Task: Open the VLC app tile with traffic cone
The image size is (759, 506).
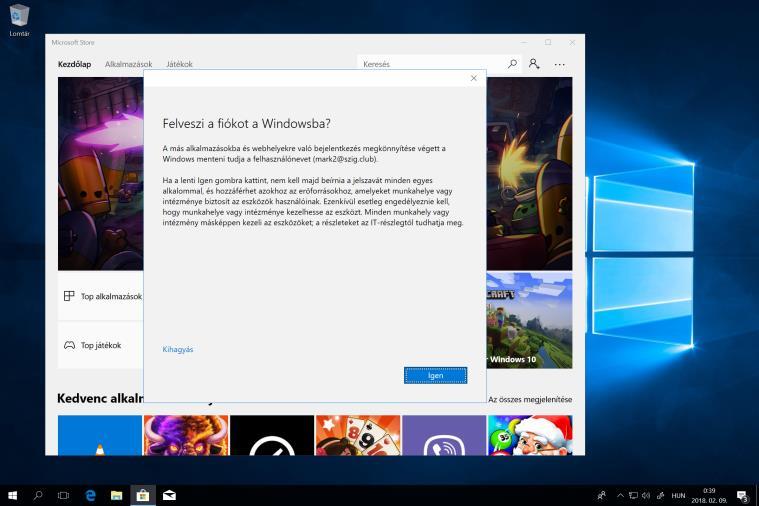Action: (100, 435)
